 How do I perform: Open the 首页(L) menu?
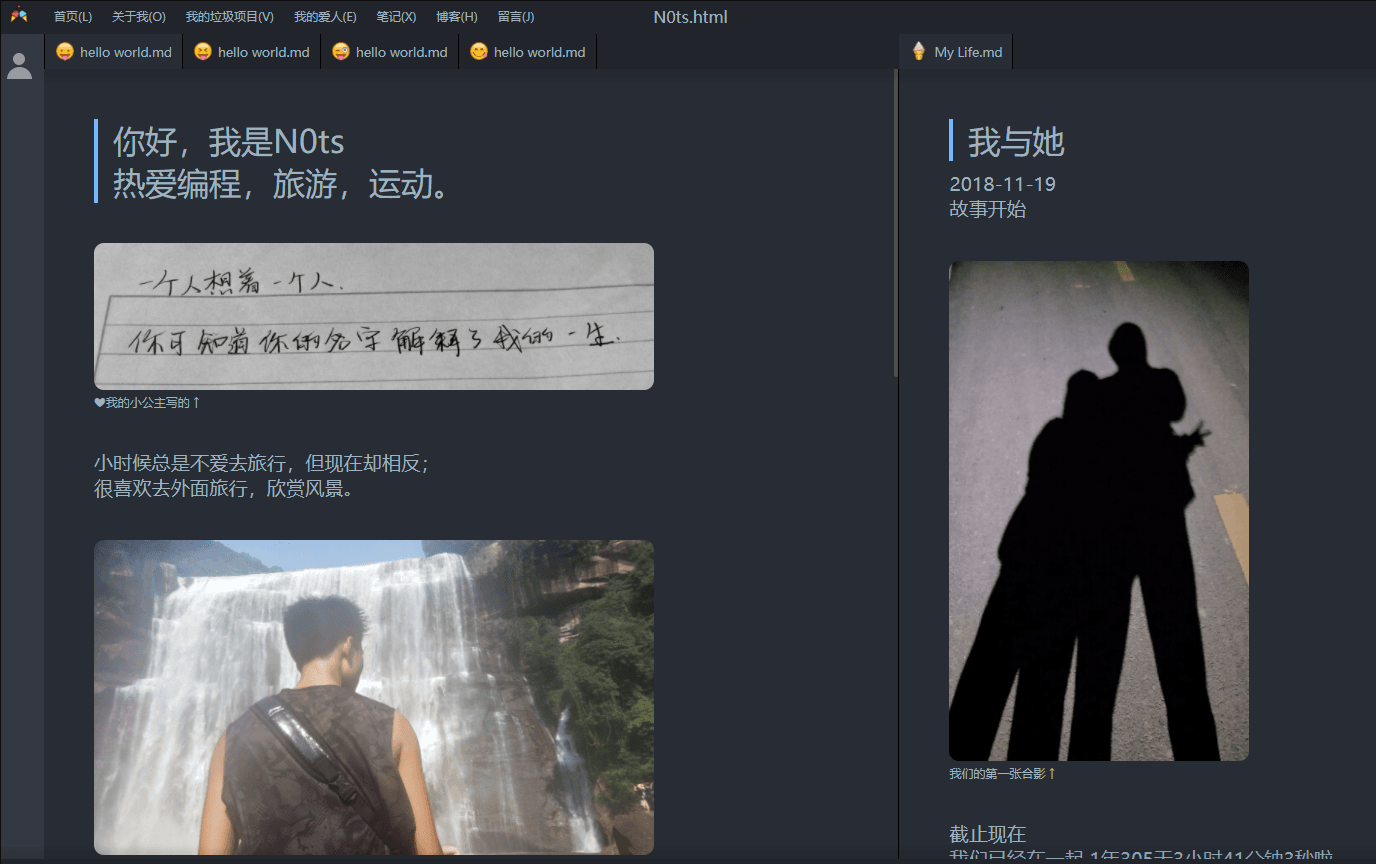click(72, 16)
